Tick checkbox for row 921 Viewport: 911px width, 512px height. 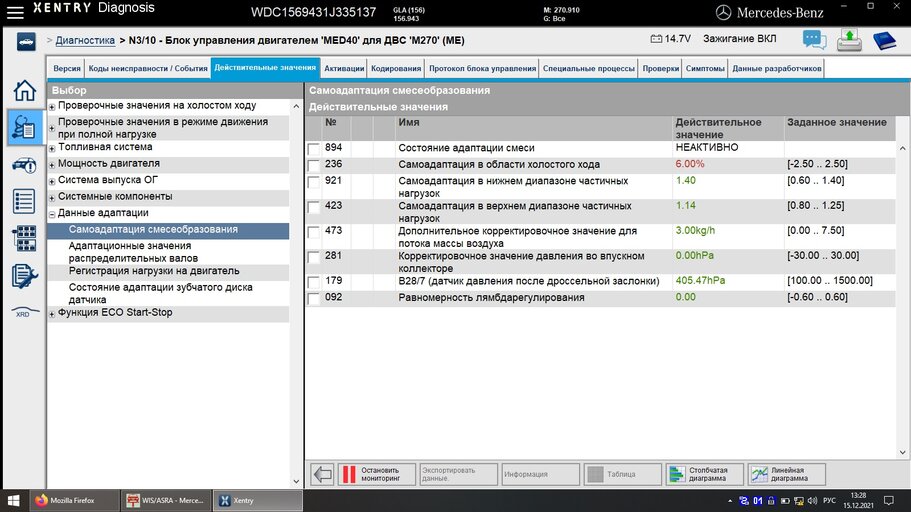tap(314, 182)
